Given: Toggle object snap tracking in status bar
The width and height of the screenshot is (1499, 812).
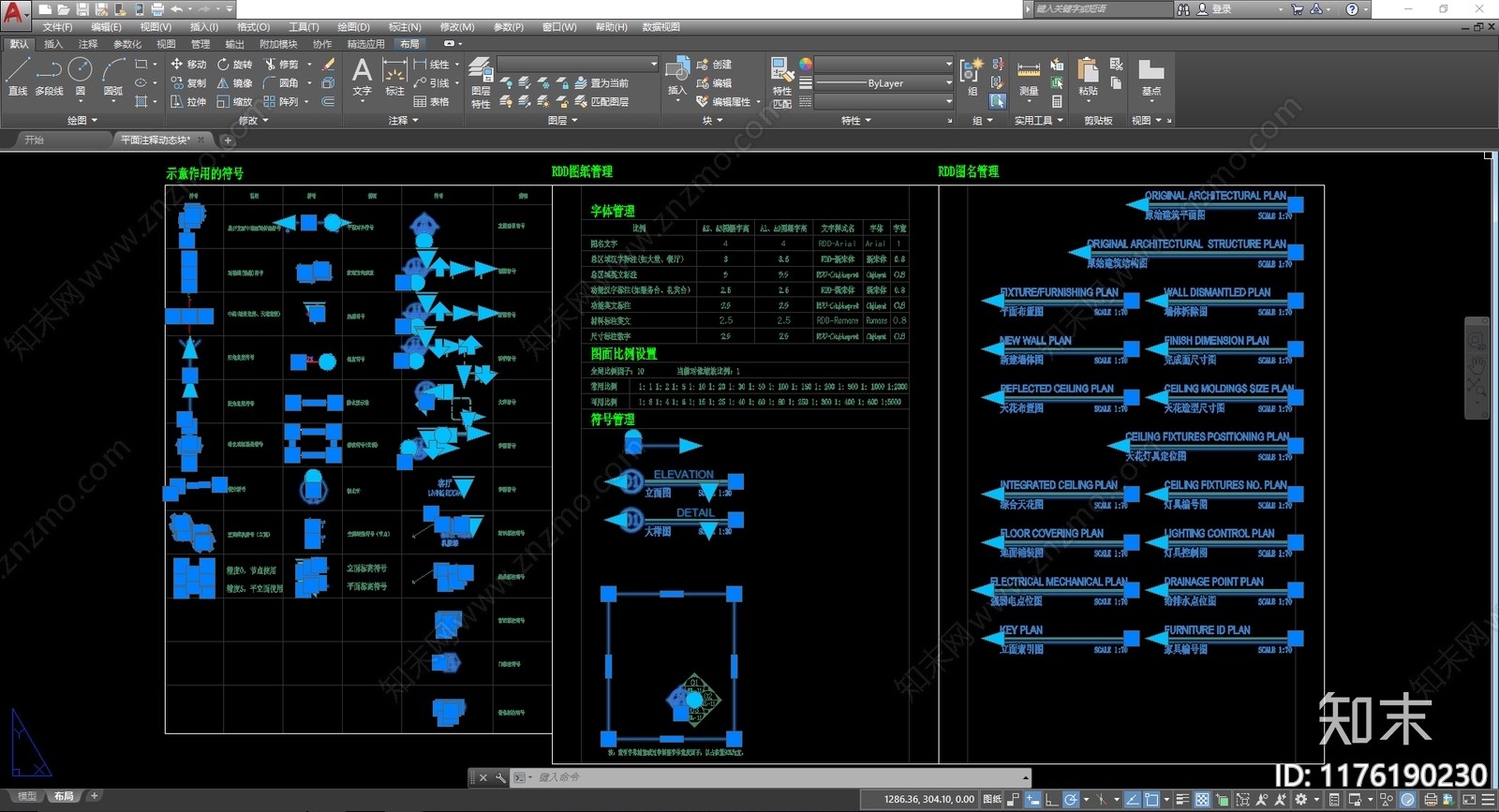Looking at the screenshot, I should pos(1132,800).
